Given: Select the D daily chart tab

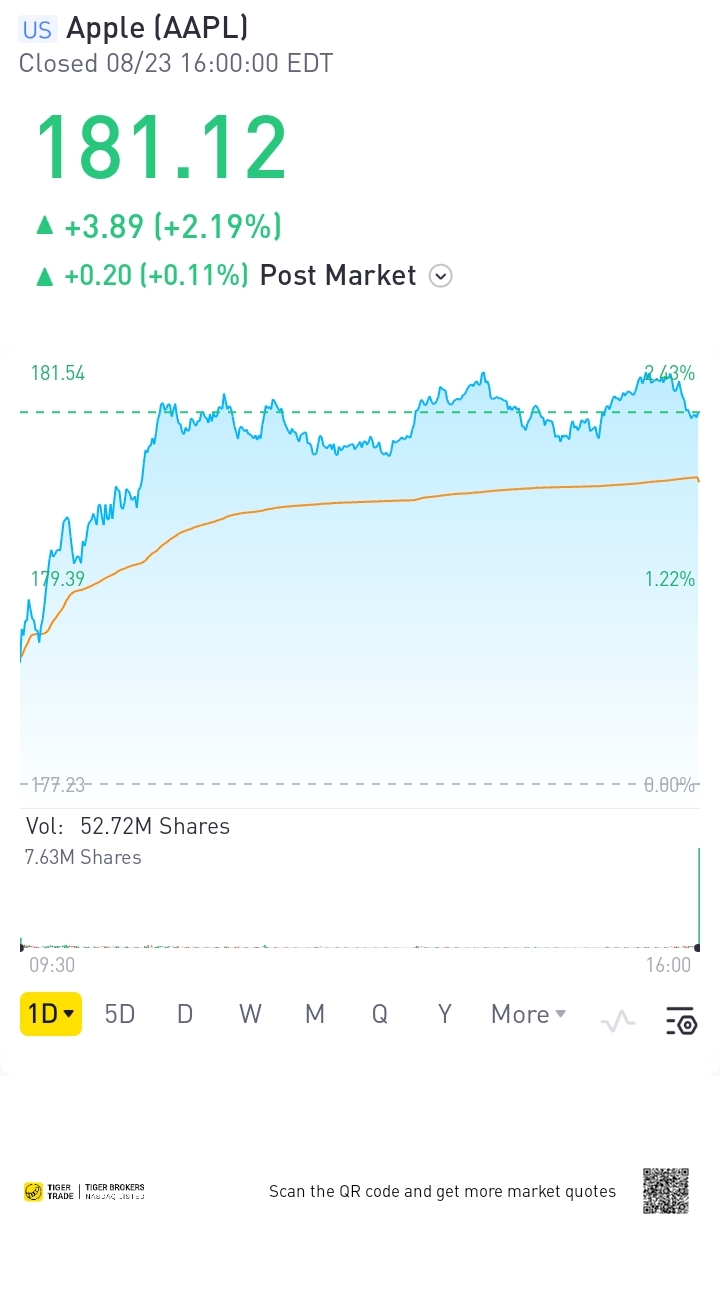Looking at the screenshot, I should point(185,1014).
